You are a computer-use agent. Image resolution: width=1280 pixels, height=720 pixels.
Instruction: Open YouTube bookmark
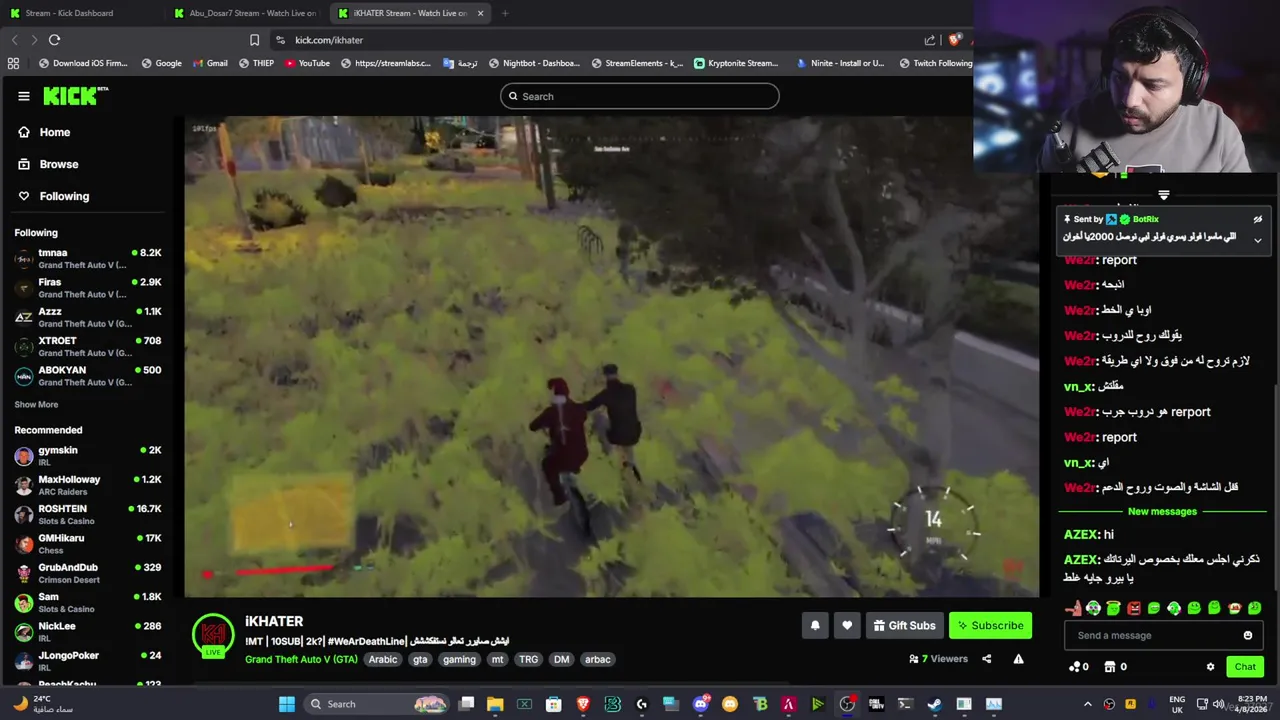(x=307, y=63)
